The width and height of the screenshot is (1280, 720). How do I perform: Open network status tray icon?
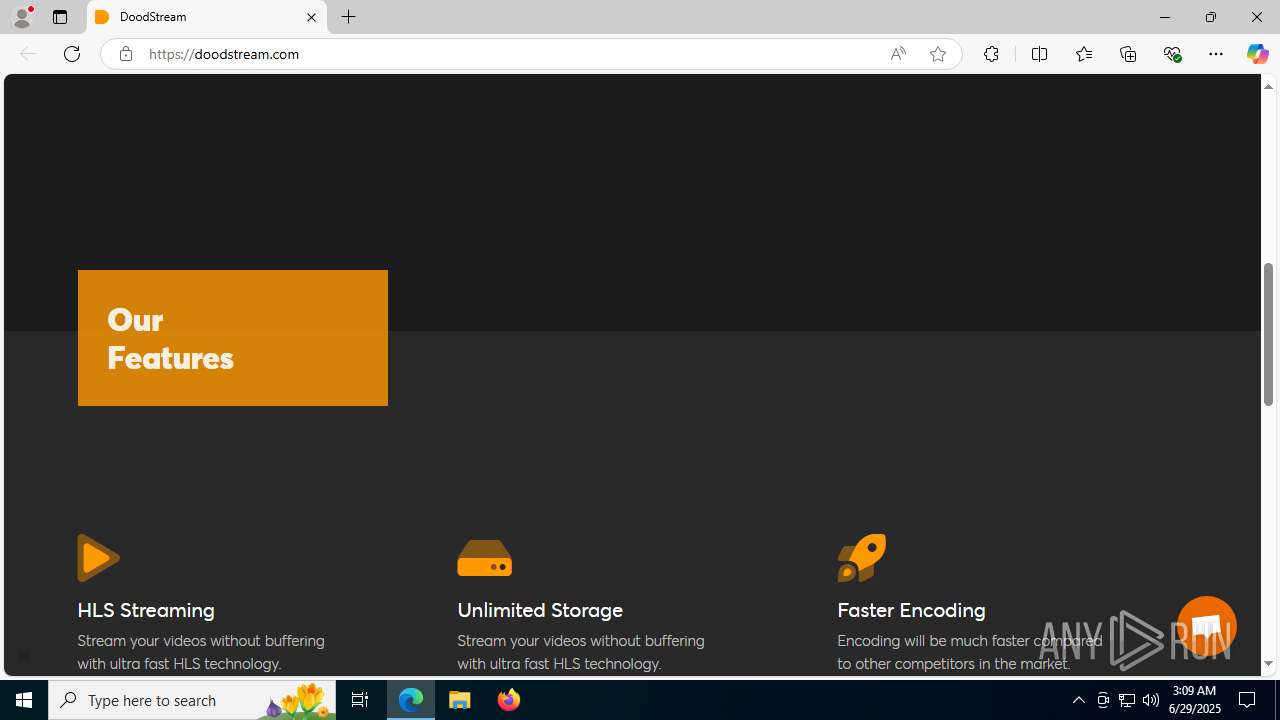pyautogui.click(x=1127, y=700)
